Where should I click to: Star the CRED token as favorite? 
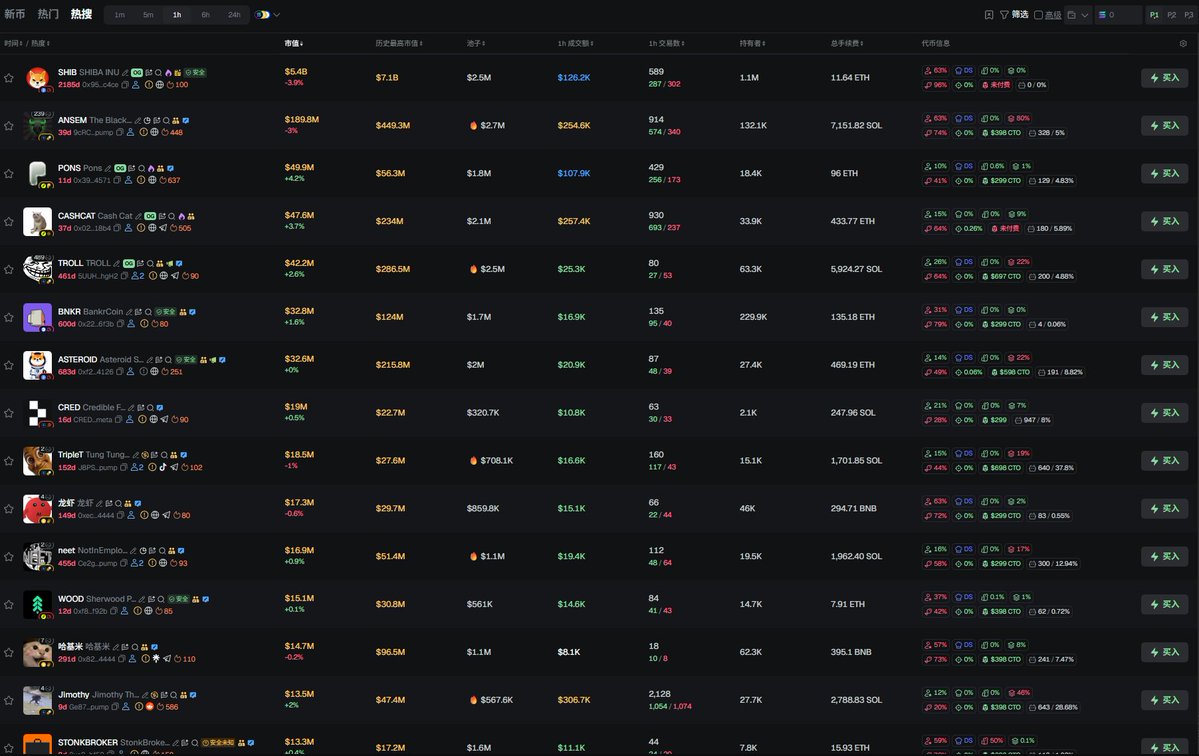point(8,414)
